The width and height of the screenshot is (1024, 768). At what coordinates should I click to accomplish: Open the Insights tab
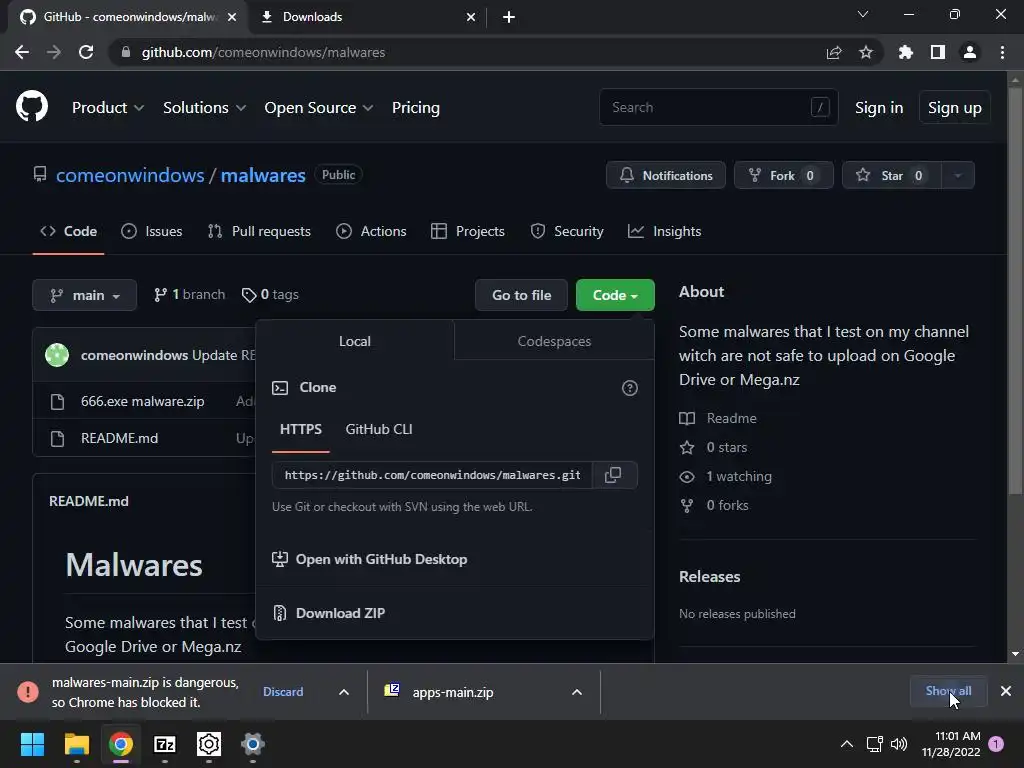click(665, 231)
